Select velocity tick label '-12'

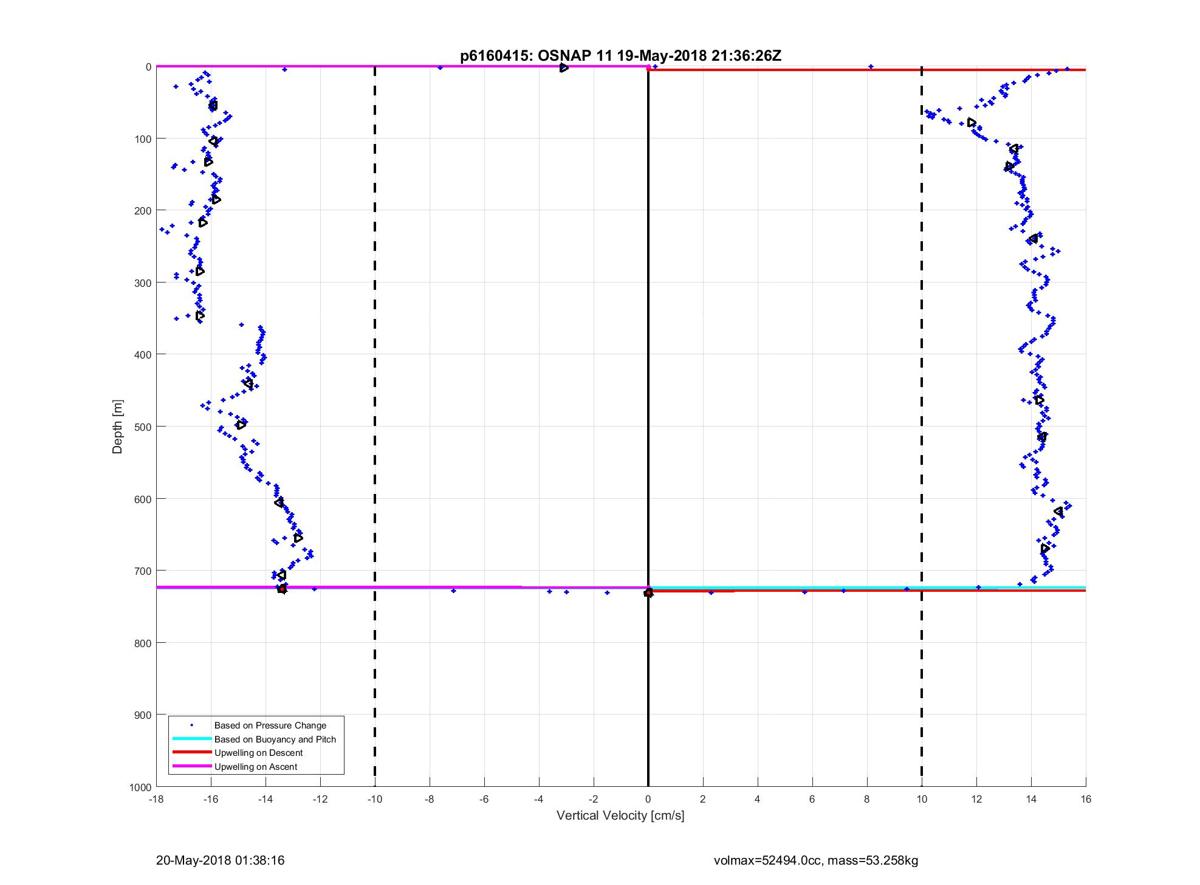tap(320, 799)
